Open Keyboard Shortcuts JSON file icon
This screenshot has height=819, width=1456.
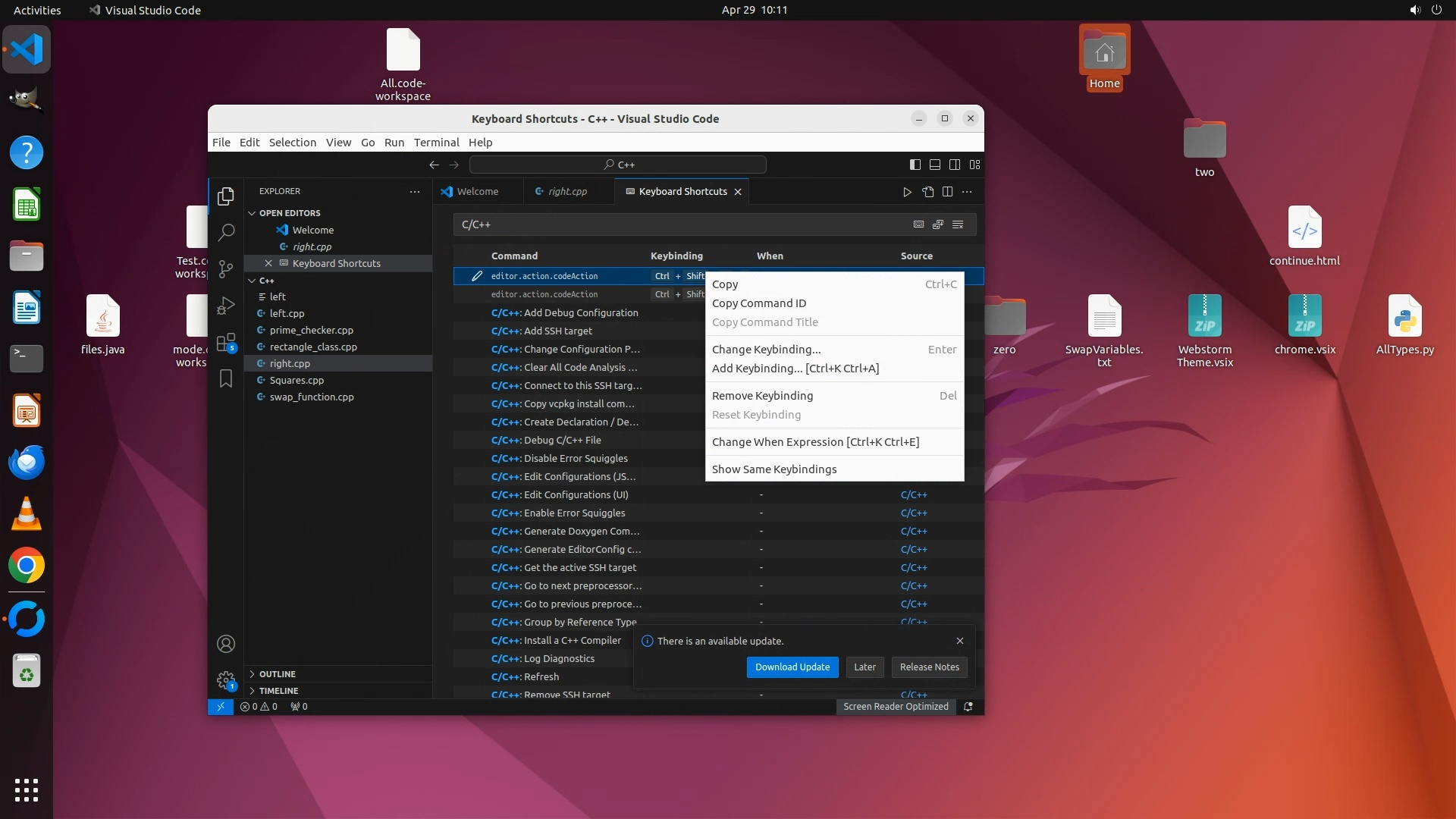(927, 192)
